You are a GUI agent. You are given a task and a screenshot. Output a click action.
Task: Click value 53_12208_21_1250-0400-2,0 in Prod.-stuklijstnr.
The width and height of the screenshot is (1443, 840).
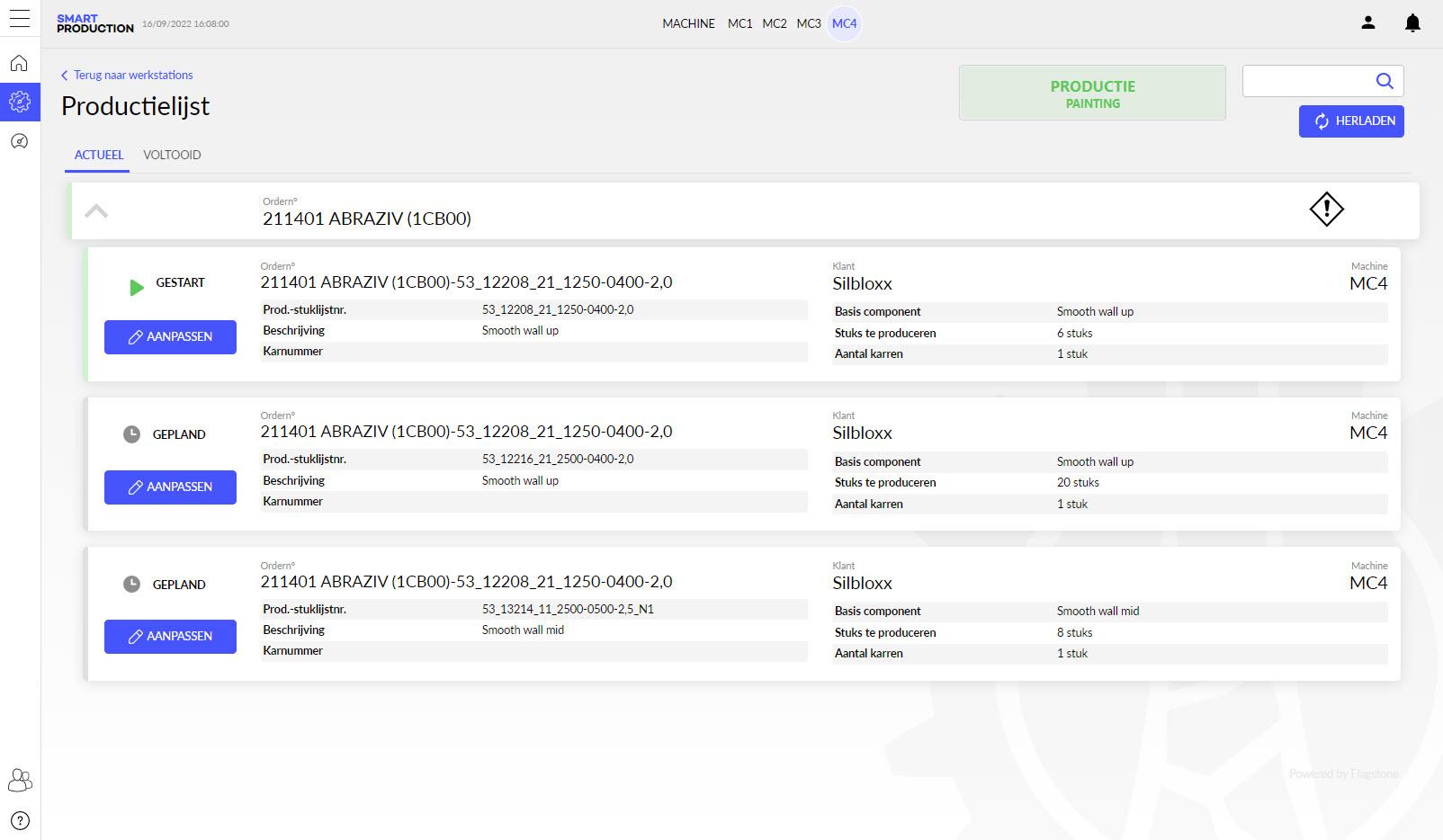558,309
